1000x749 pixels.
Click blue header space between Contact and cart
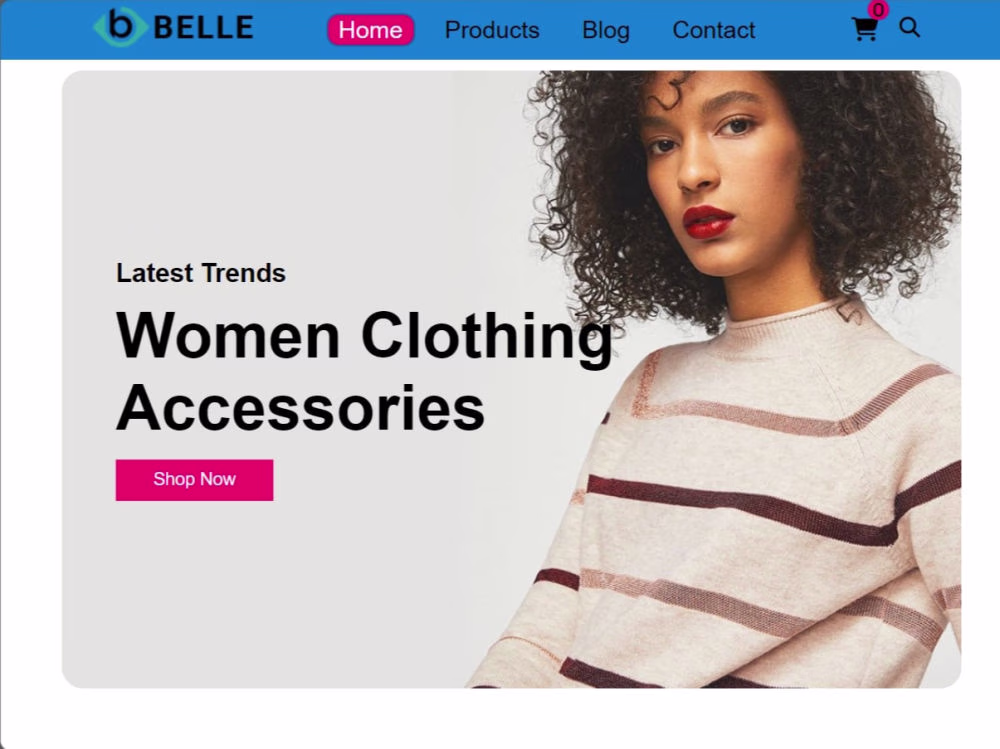pos(804,30)
